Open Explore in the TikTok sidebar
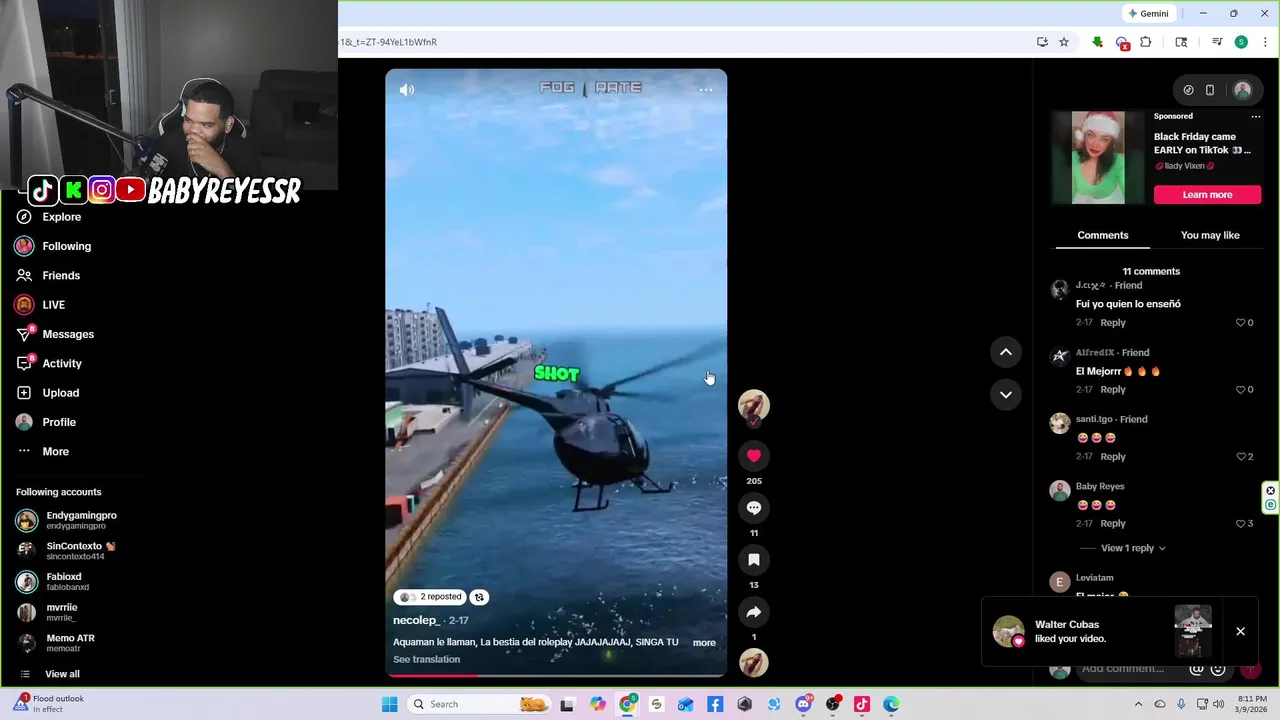1280x720 pixels. point(61,217)
